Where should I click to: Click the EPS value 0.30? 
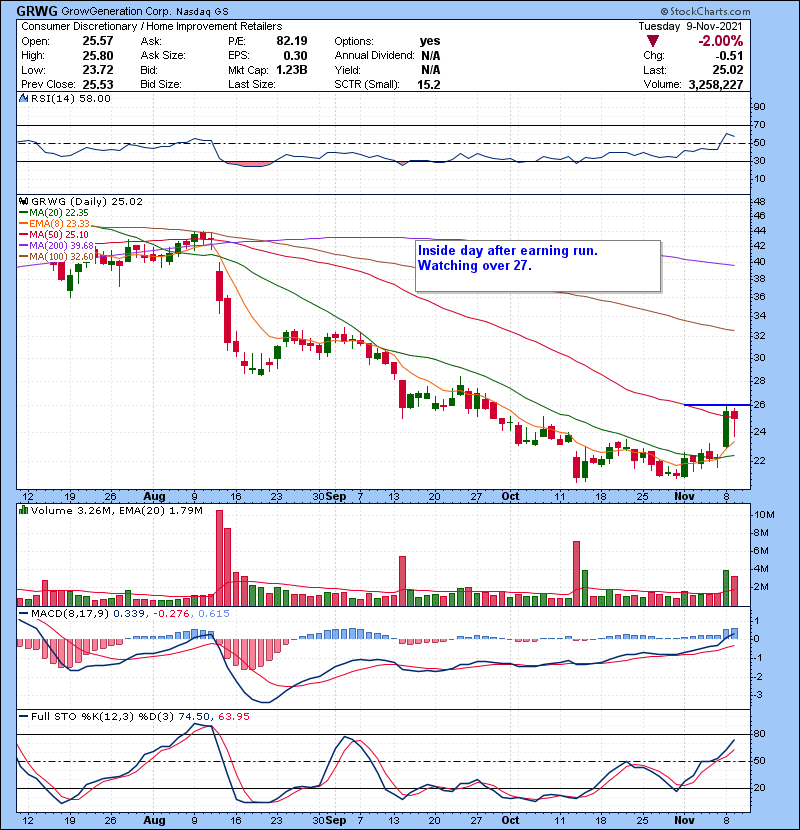[295, 55]
